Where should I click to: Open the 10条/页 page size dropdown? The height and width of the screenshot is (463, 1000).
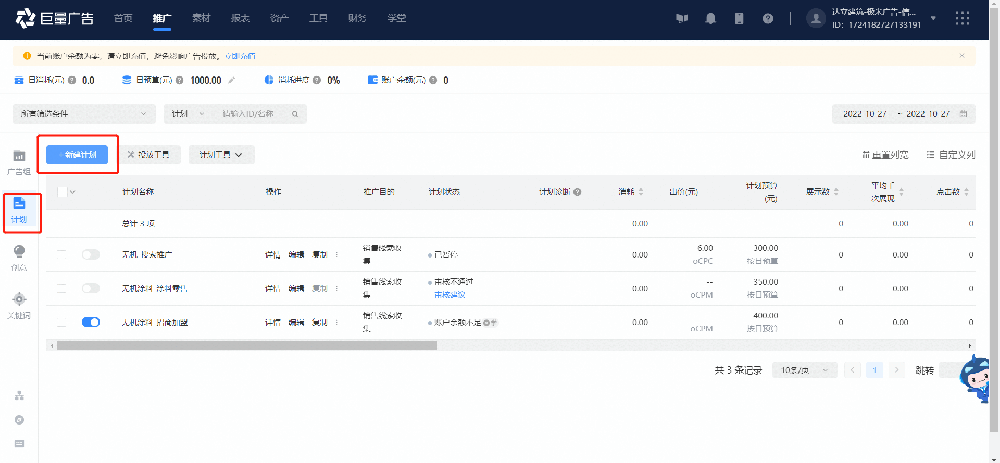[807, 370]
